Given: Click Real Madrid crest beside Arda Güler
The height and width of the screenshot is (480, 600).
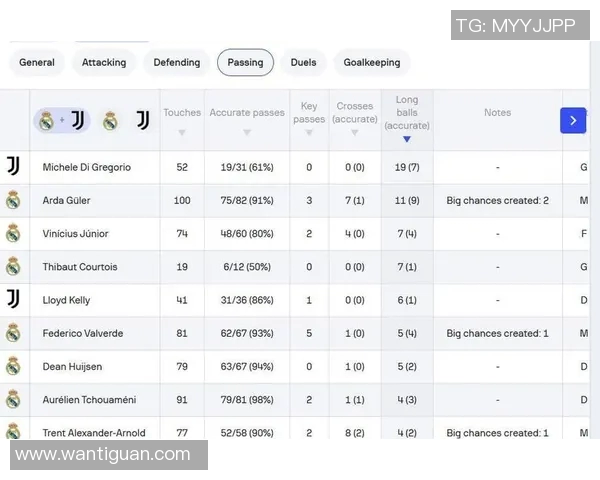Looking at the screenshot, I should pyautogui.click(x=13, y=200).
